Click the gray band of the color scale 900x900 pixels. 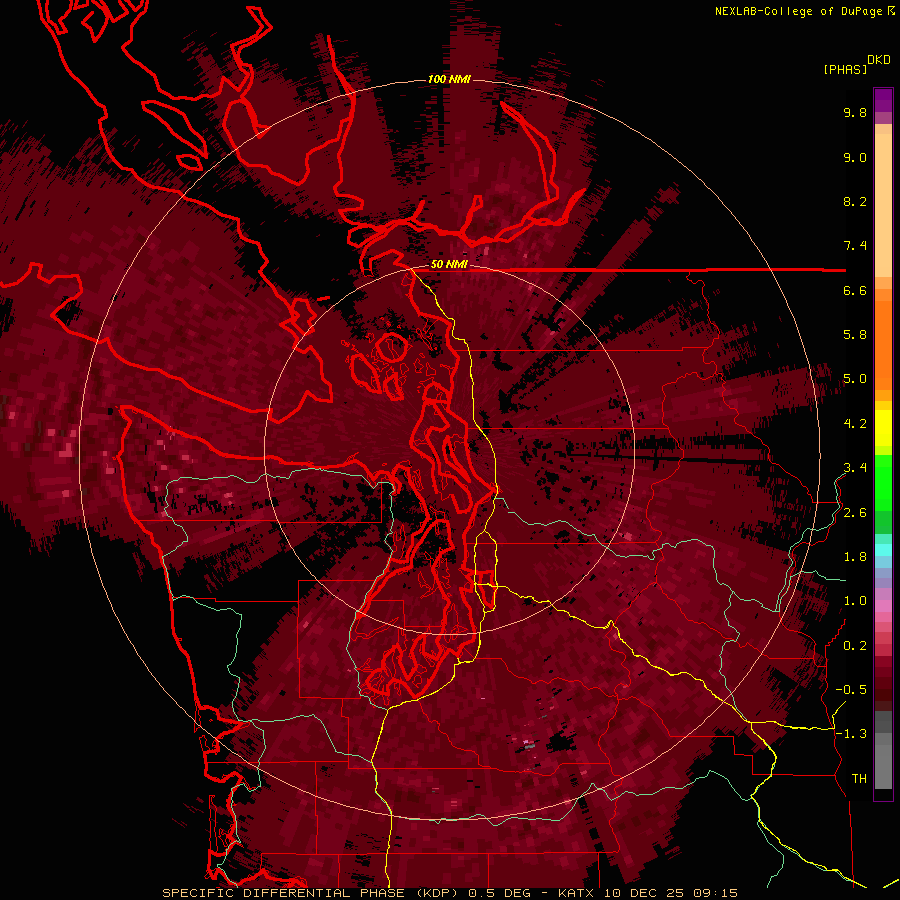pyautogui.click(x=883, y=750)
